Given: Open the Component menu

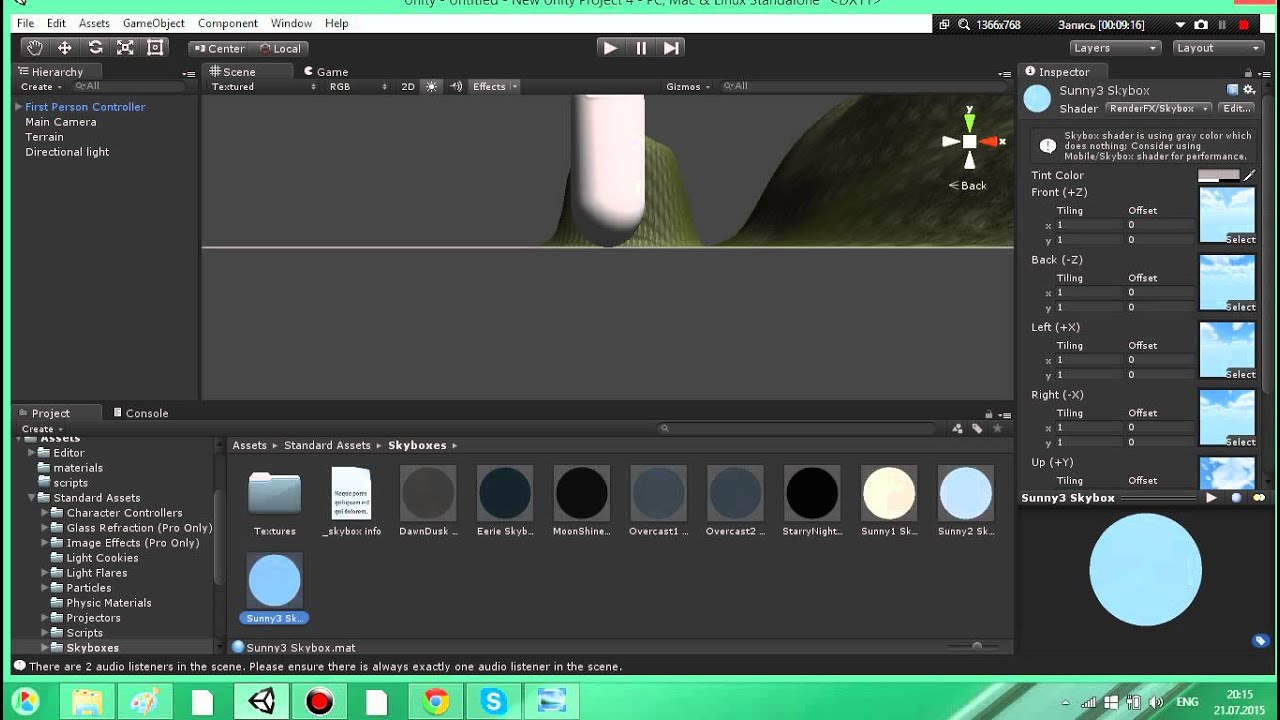Looking at the screenshot, I should click(x=227, y=23).
